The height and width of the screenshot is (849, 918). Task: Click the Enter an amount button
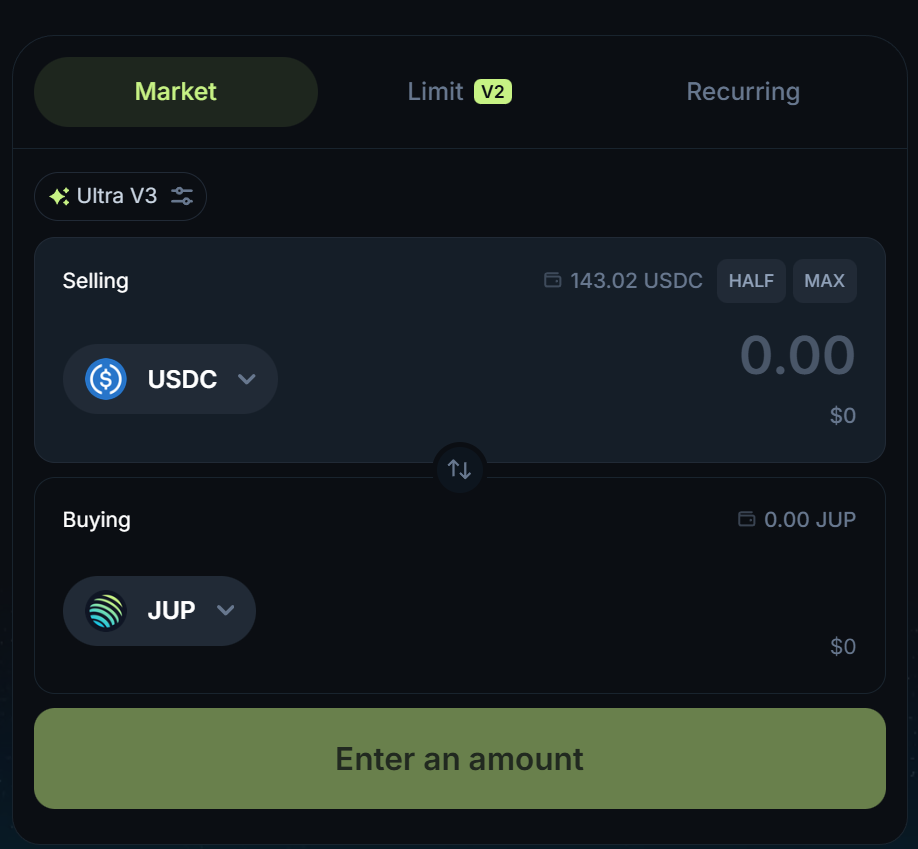pos(460,759)
